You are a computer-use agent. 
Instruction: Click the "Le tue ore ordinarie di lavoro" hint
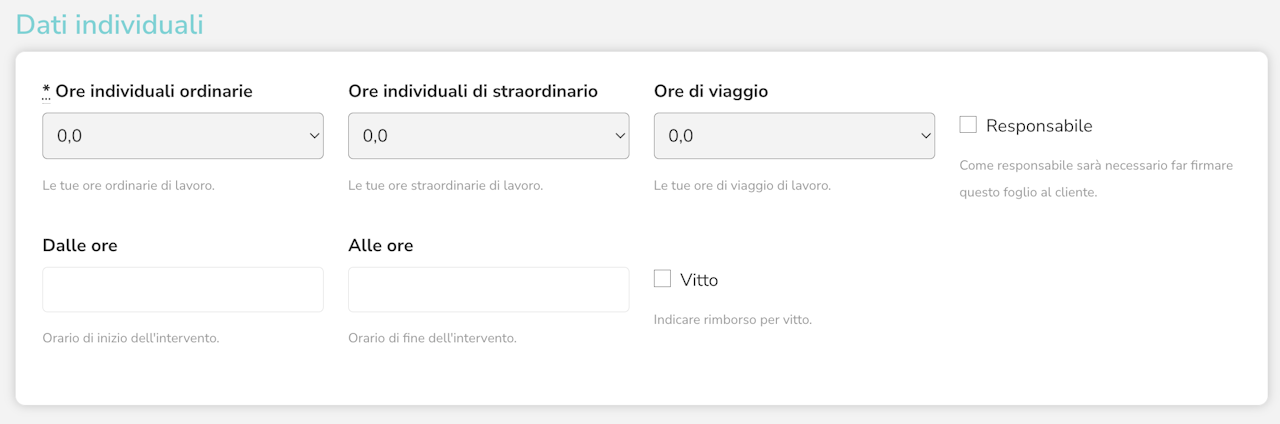(x=128, y=186)
